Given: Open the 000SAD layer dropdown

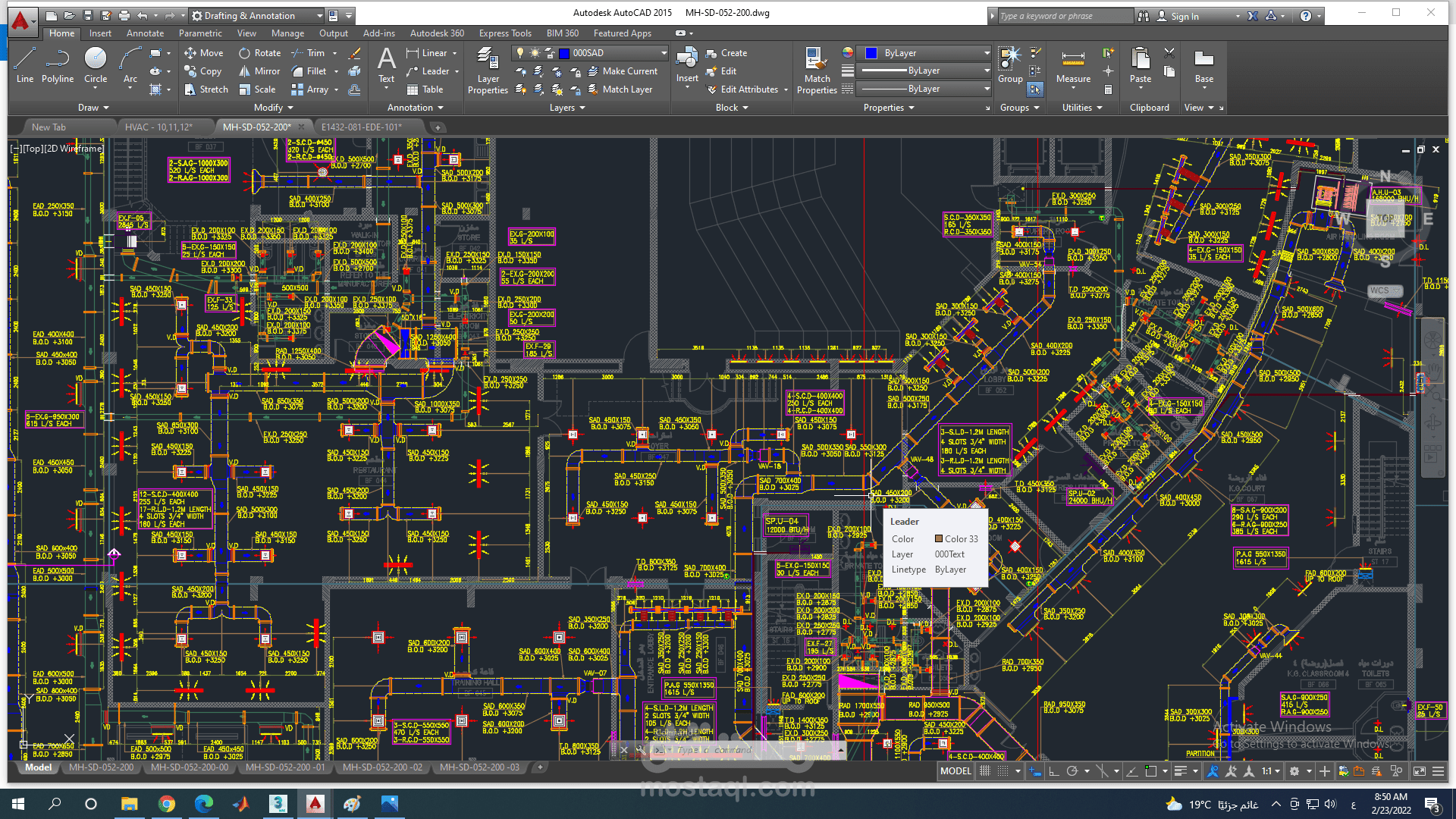Looking at the screenshot, I should pos(664,53).
